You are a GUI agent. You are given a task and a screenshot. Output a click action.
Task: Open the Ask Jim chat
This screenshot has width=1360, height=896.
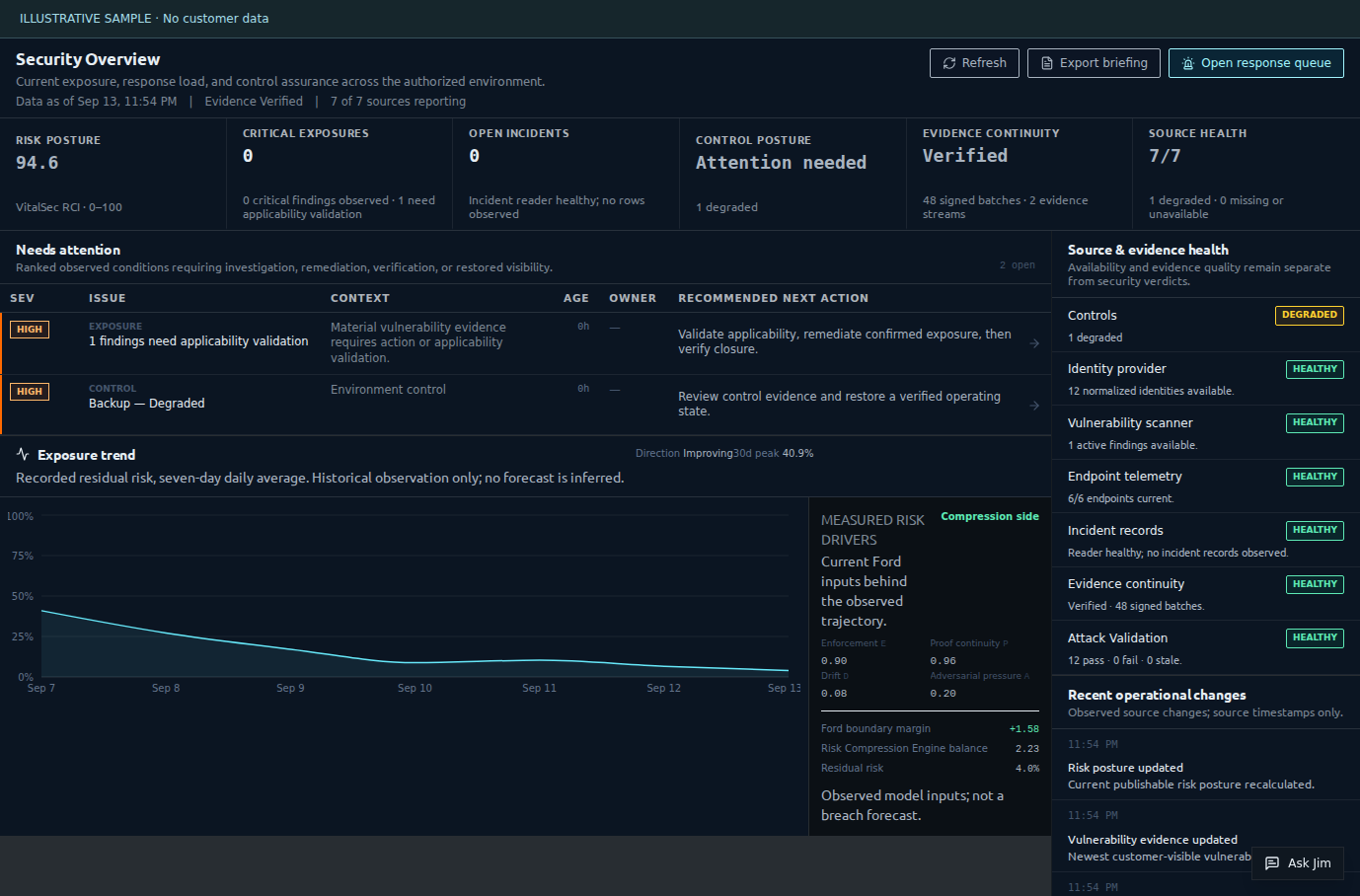(1298, 863)
